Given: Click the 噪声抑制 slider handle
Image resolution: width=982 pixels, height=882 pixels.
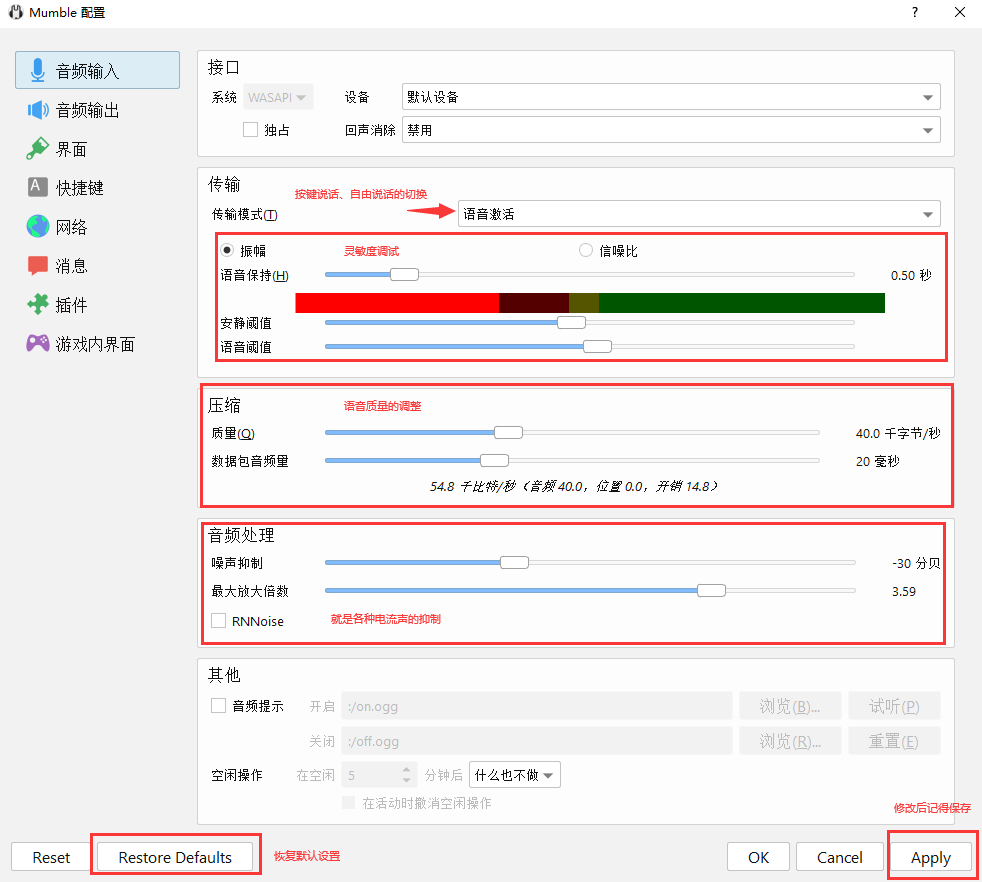Looking at the screenshot, I should click(x=514, y=563).
